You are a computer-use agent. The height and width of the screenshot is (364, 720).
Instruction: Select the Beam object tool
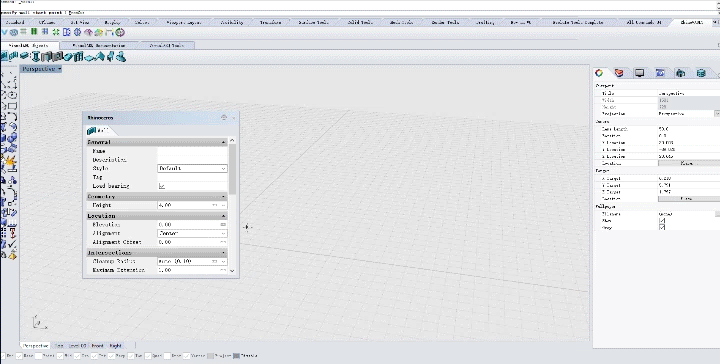(24, 56)
